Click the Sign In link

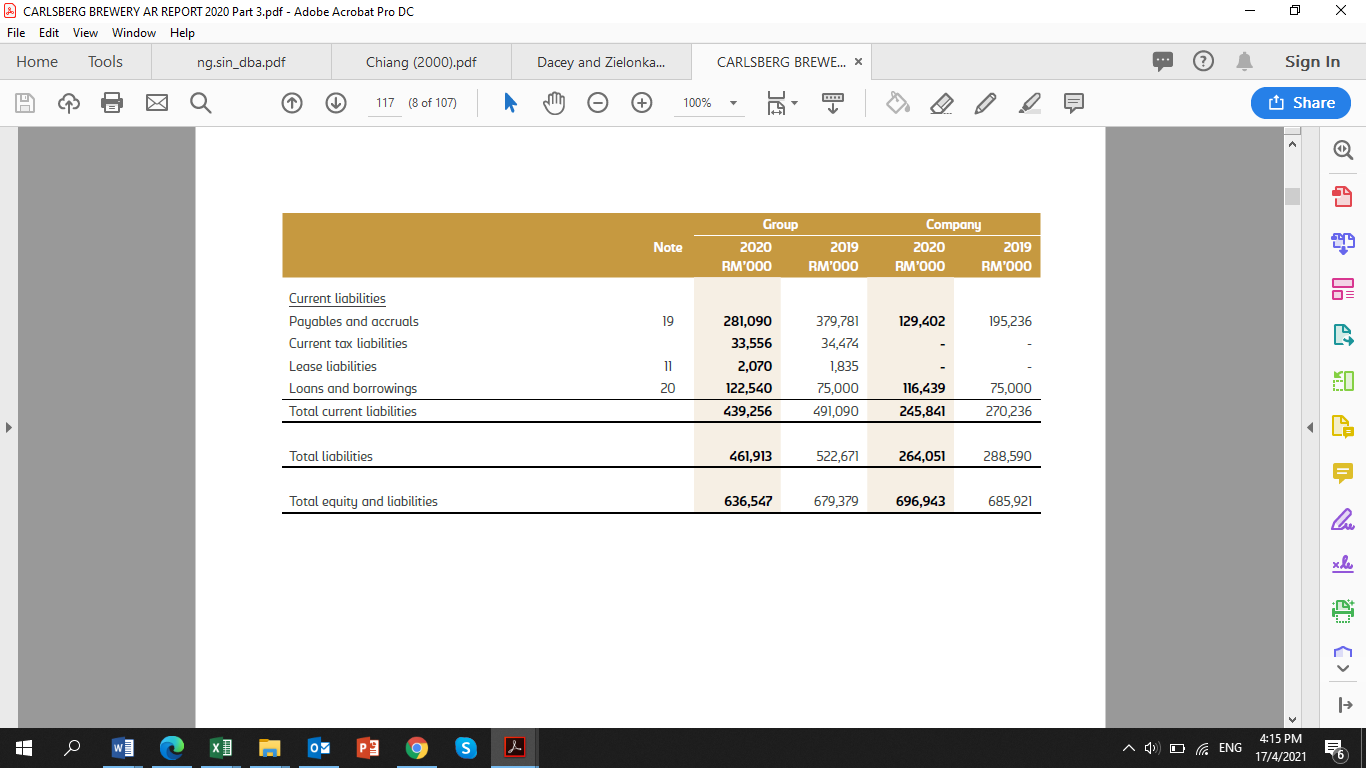click(x=1312, y=62)
